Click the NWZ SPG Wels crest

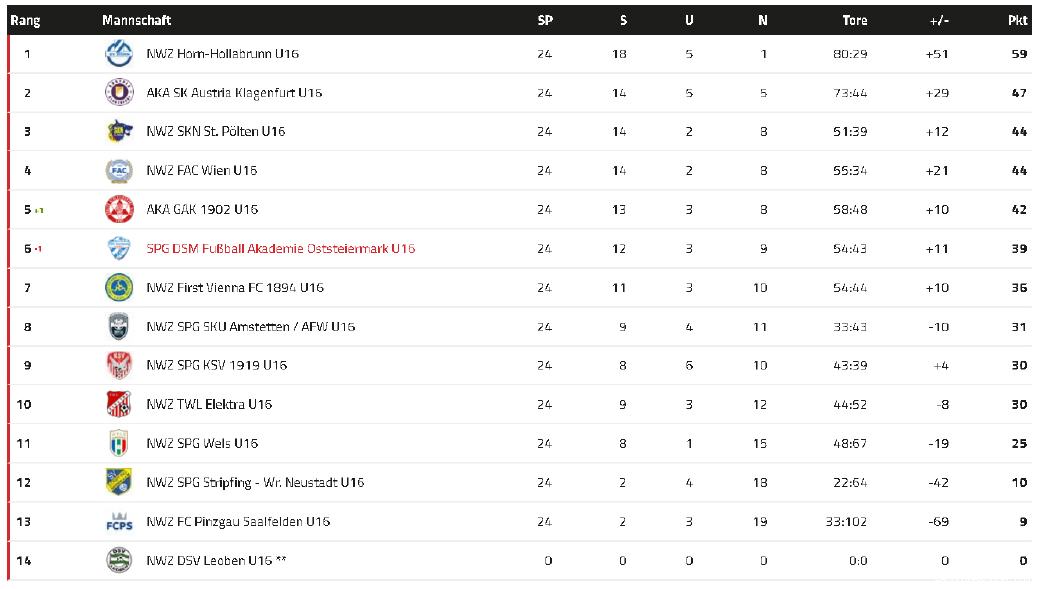click(x=119, y=444)
